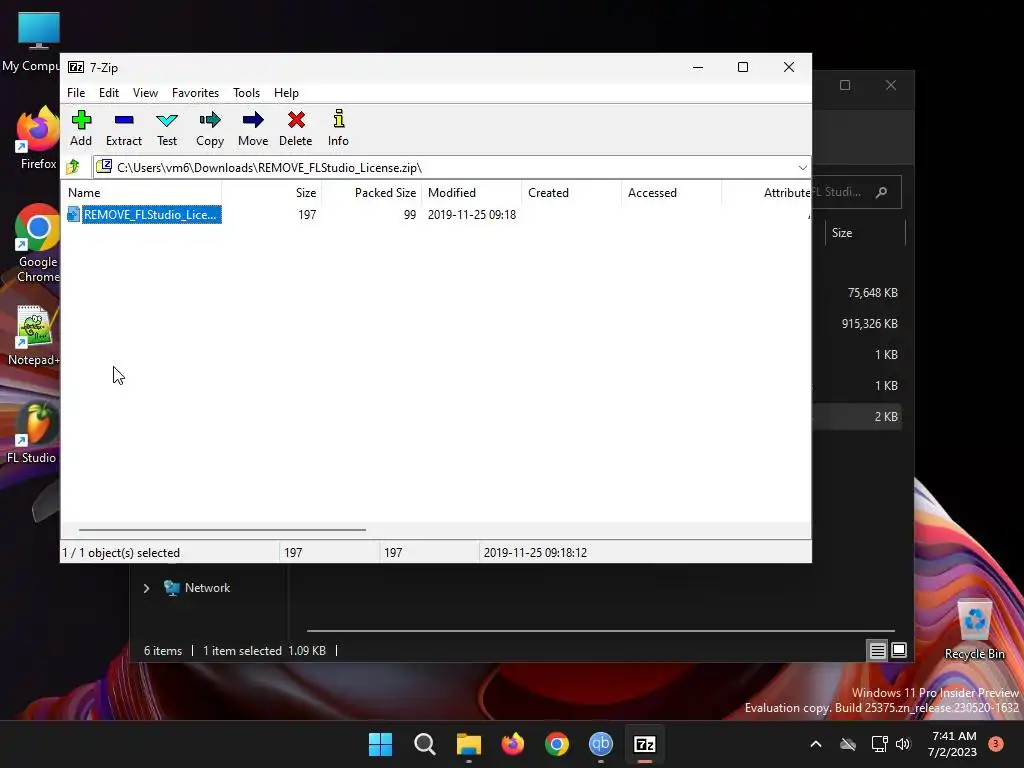Click the horizontal scrollbar in 7-Zip

click(222, 530)
